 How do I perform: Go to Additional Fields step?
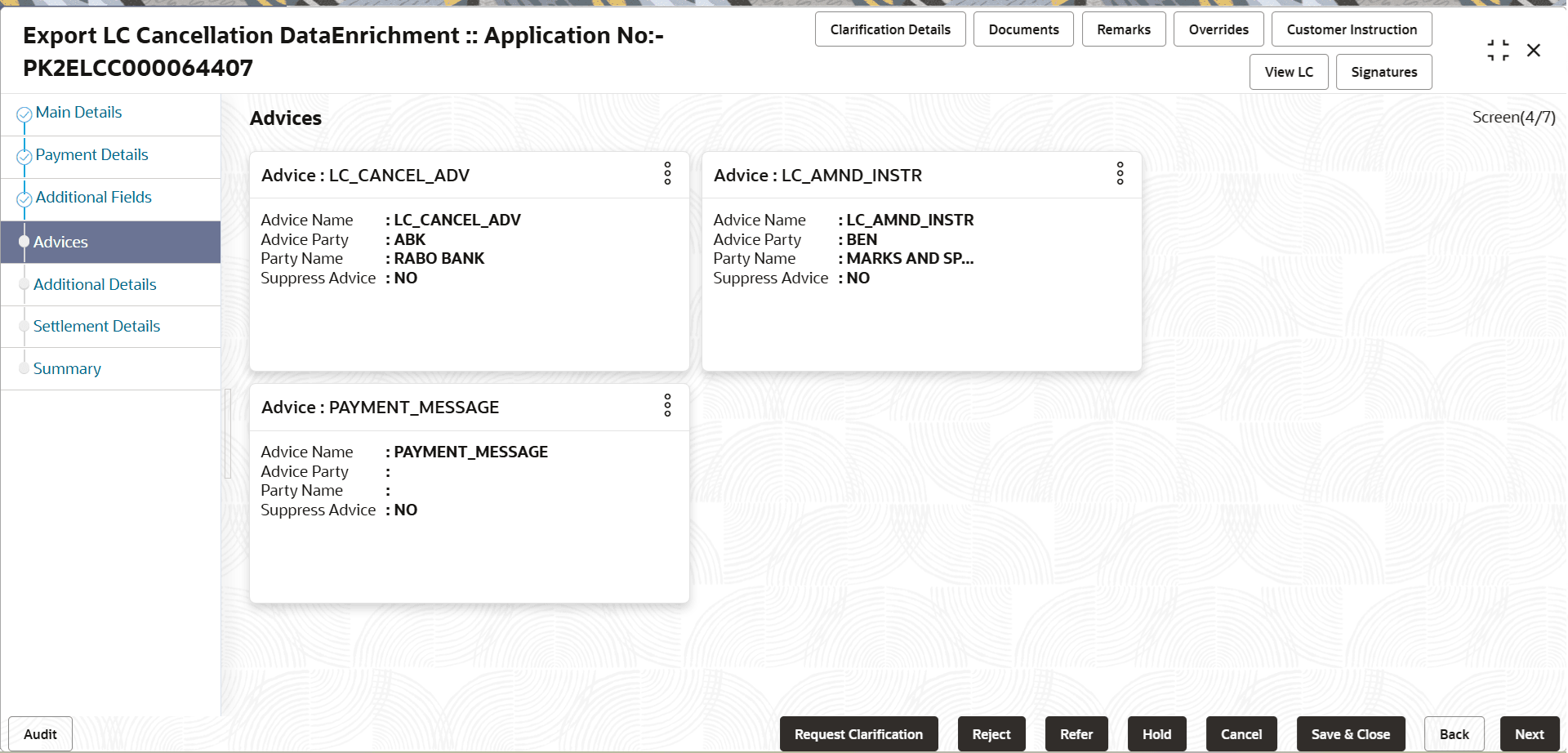click(93, 198)
